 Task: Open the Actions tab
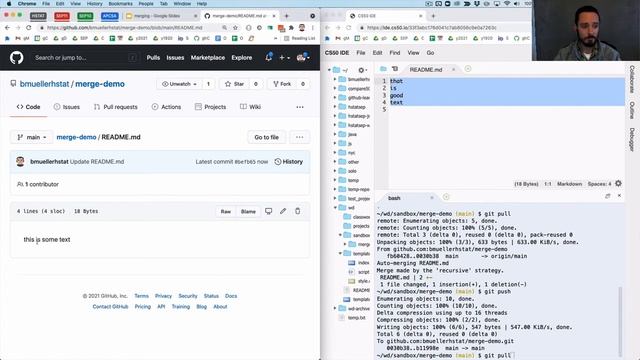tap(166, 107)
